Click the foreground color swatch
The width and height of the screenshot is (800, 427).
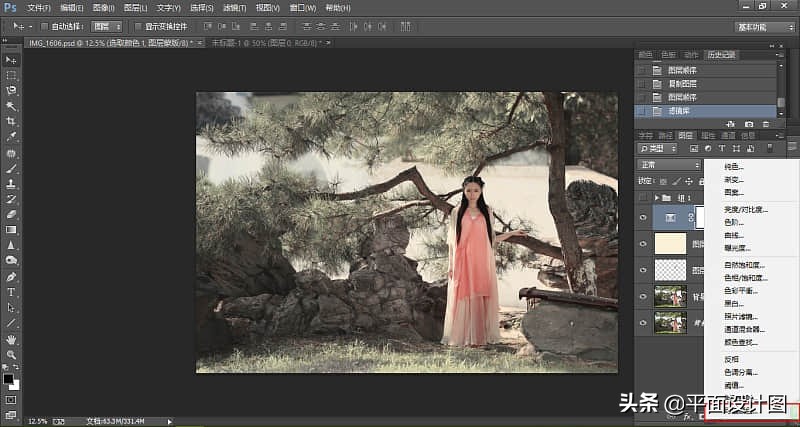tap(9, 379)
